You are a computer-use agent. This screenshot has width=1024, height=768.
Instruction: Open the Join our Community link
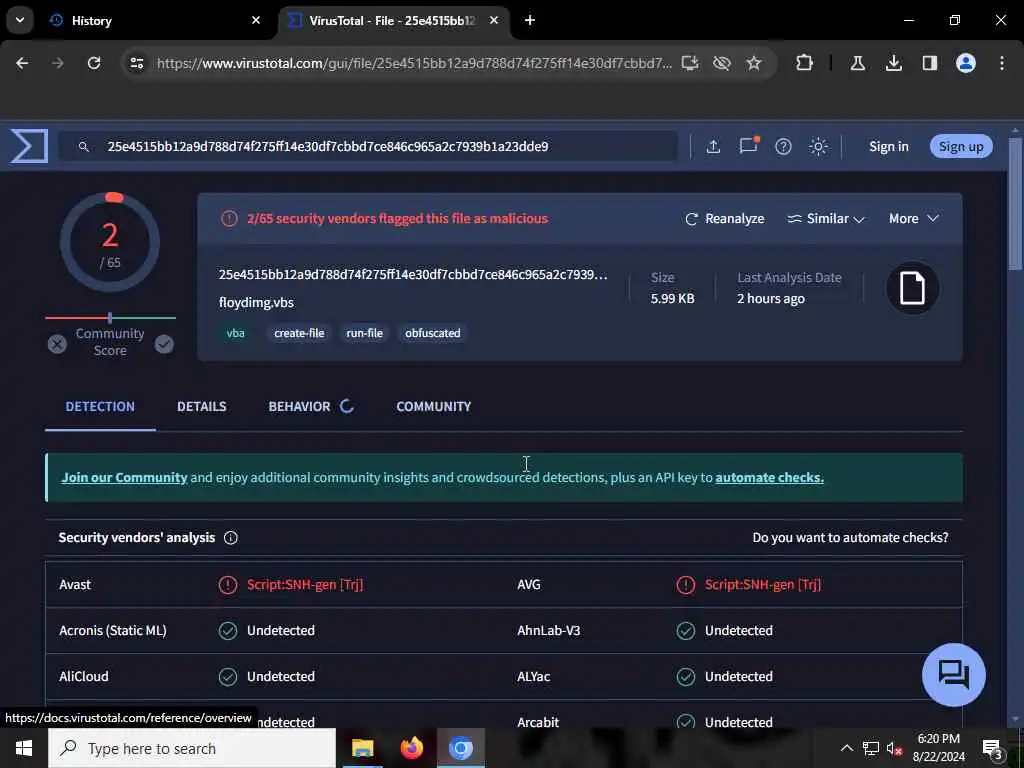124,477
